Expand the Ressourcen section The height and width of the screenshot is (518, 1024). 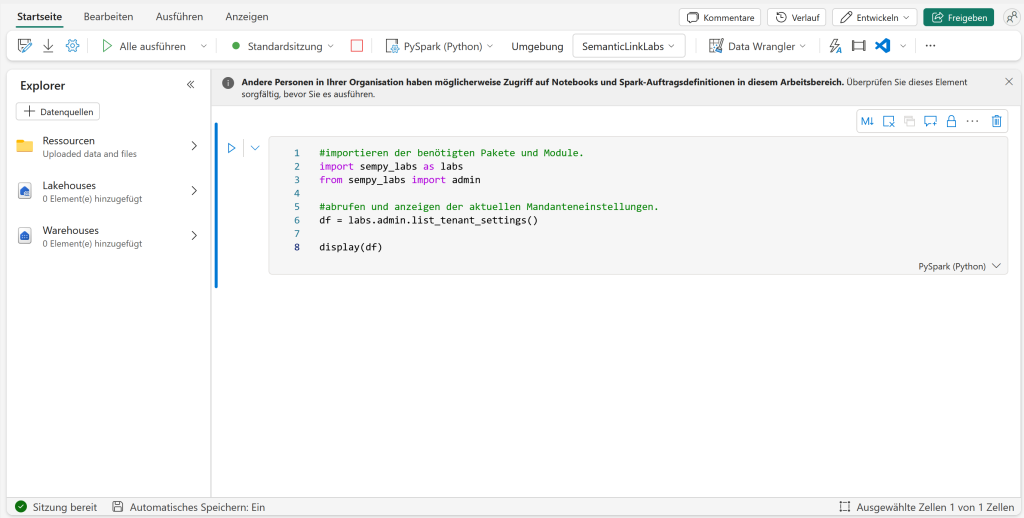click(194, 146)
